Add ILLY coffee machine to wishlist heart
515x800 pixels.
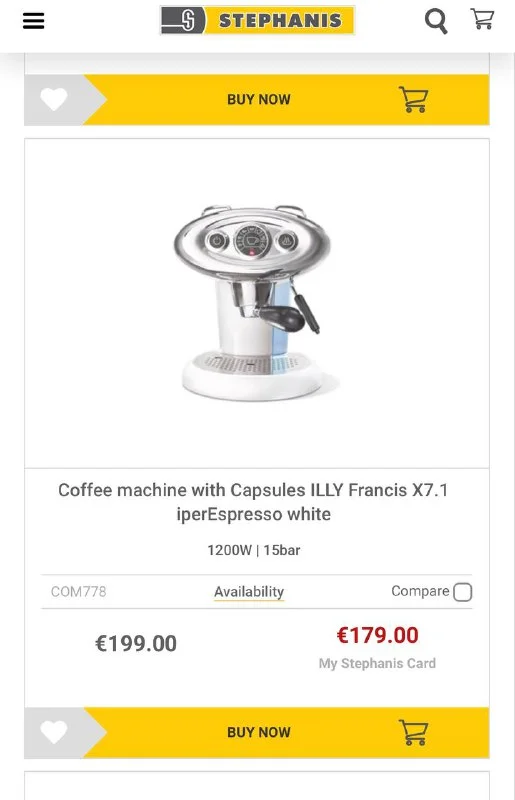pos(54,732)
